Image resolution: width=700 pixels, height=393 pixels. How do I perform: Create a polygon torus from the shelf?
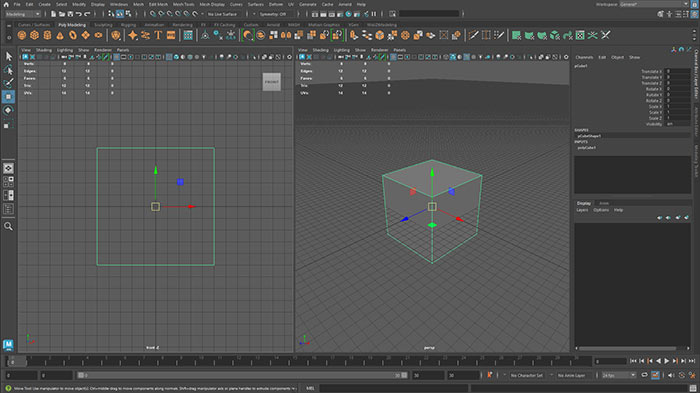click(73, 35)
